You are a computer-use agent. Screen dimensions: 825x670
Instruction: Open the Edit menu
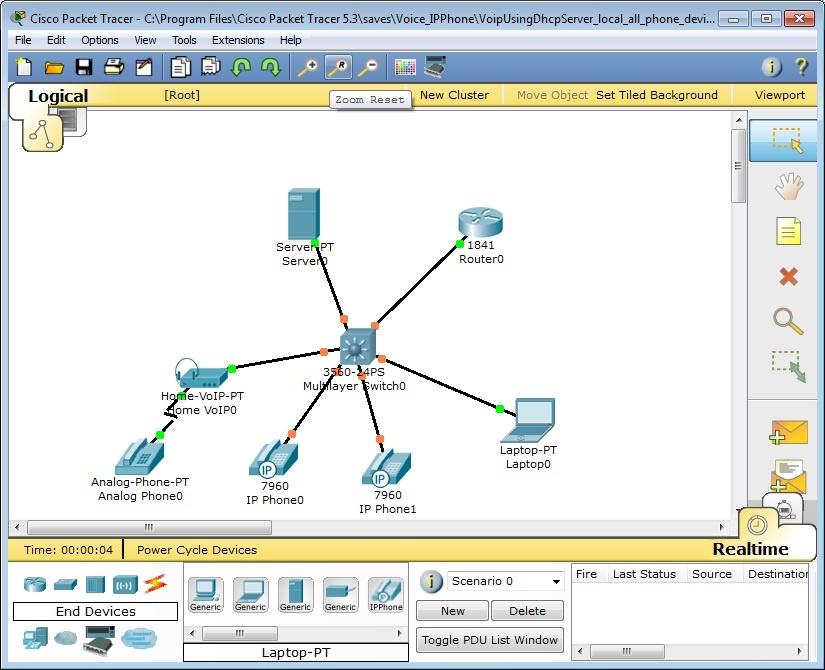56,40
